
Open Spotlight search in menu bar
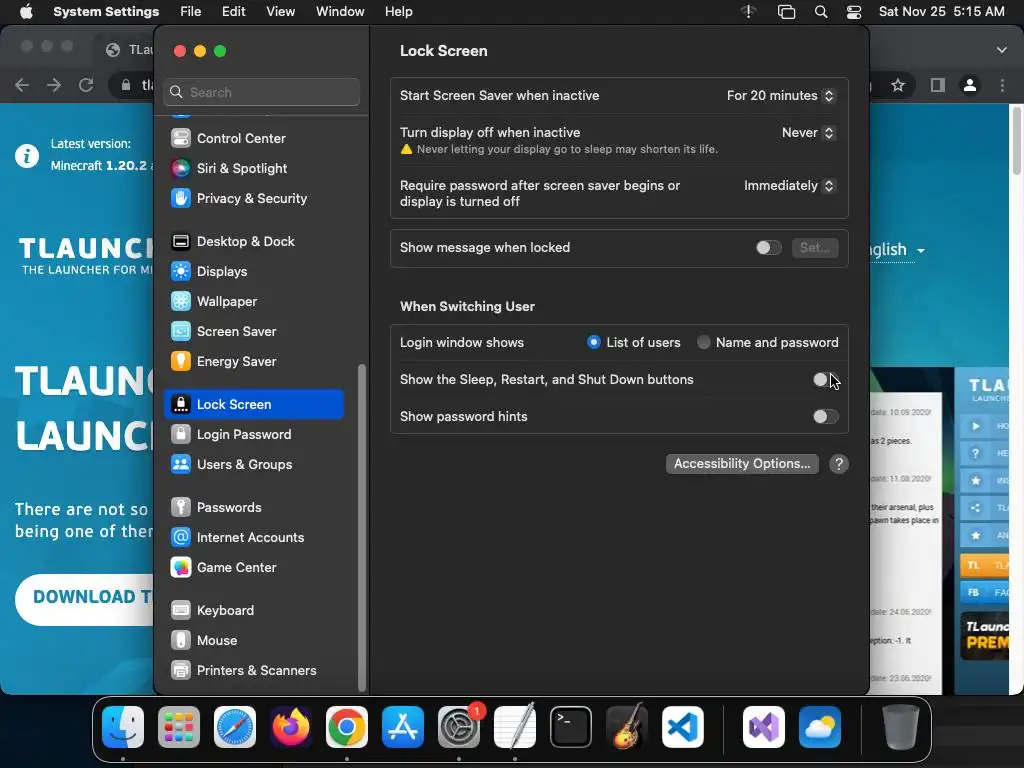pyautogui.click(x=821, y=12)
